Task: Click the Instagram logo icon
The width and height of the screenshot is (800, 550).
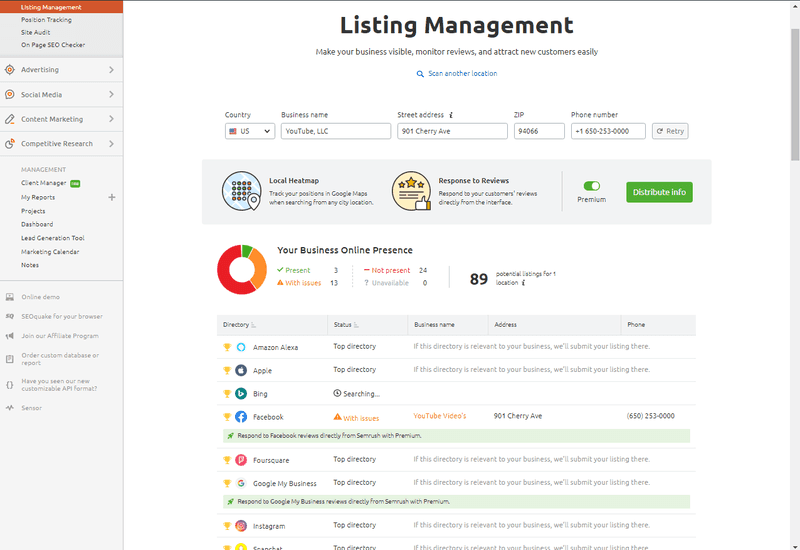Action: coord(241,526)
